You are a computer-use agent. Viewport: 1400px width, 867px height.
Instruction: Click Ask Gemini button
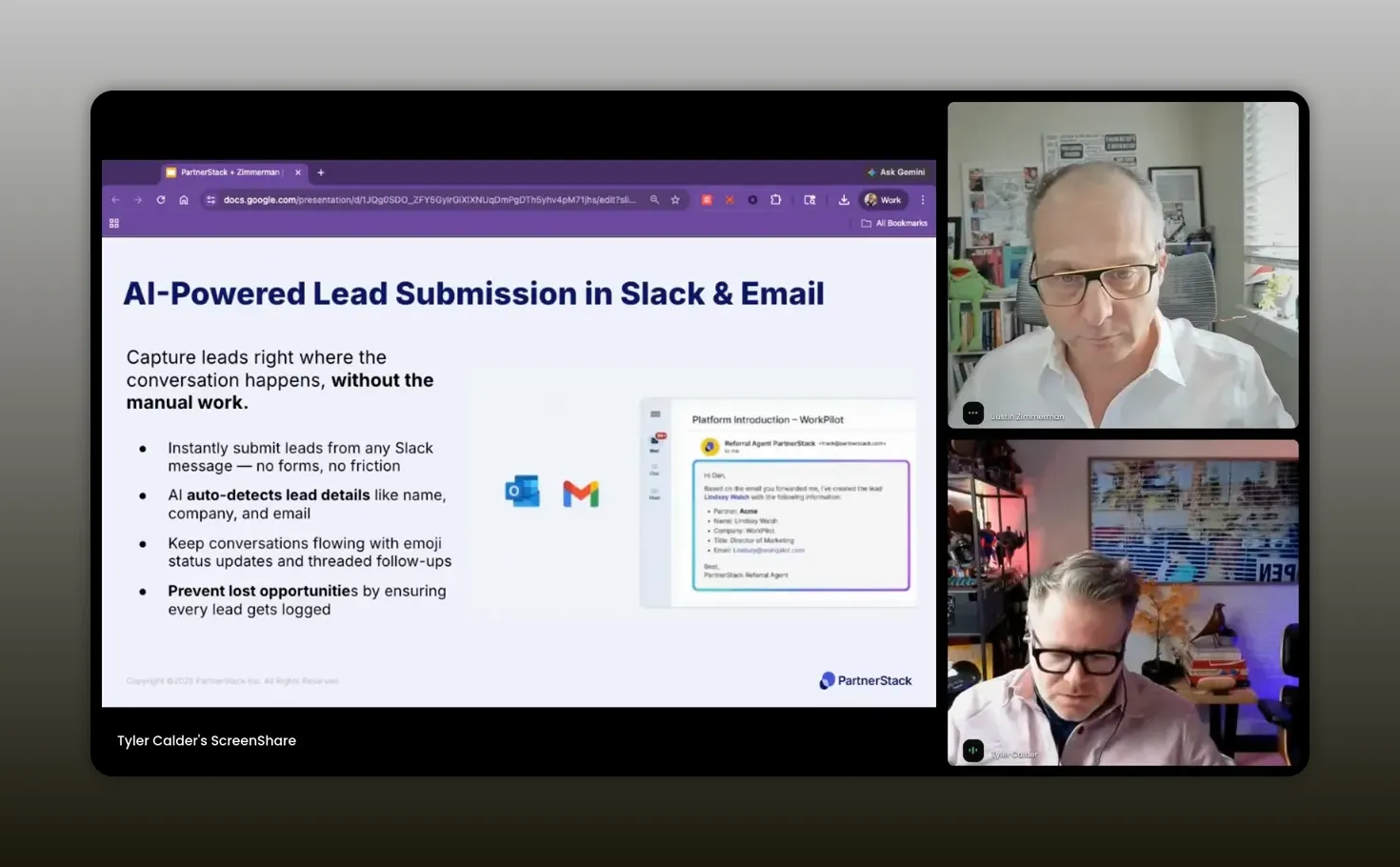click(x=896, y=172)
